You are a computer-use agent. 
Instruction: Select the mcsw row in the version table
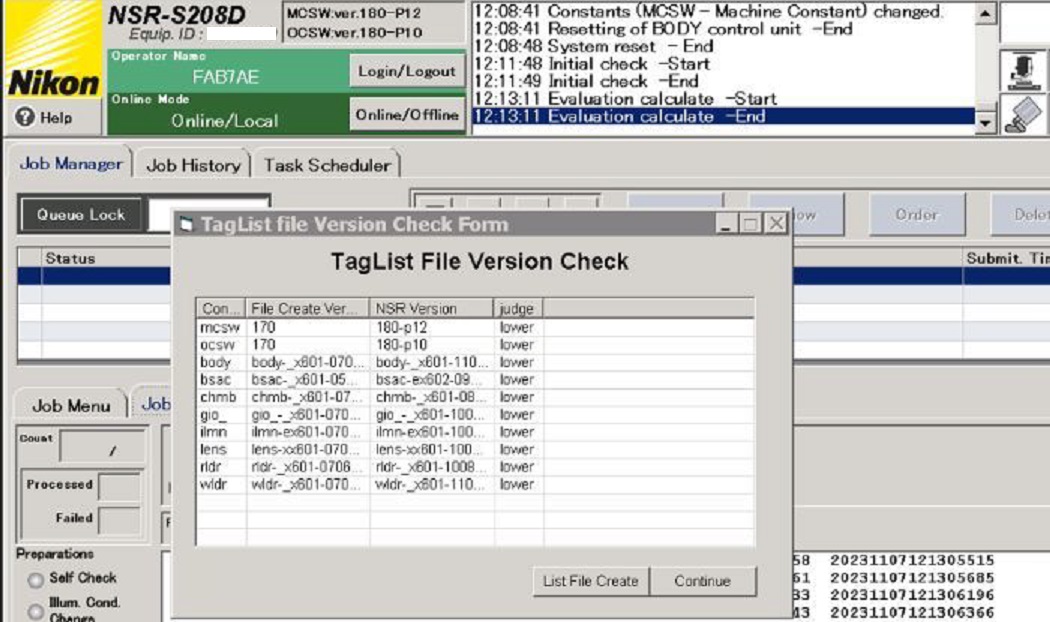click(475, 327)
